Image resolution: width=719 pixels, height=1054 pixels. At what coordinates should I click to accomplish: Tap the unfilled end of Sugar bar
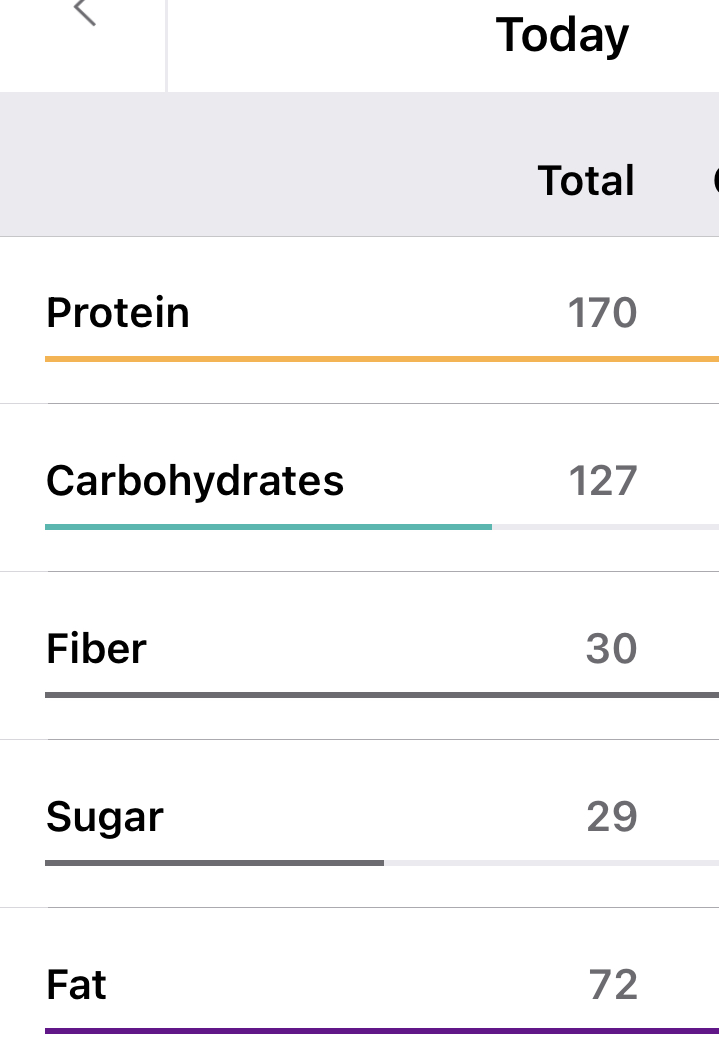click(x=550, y=862)
